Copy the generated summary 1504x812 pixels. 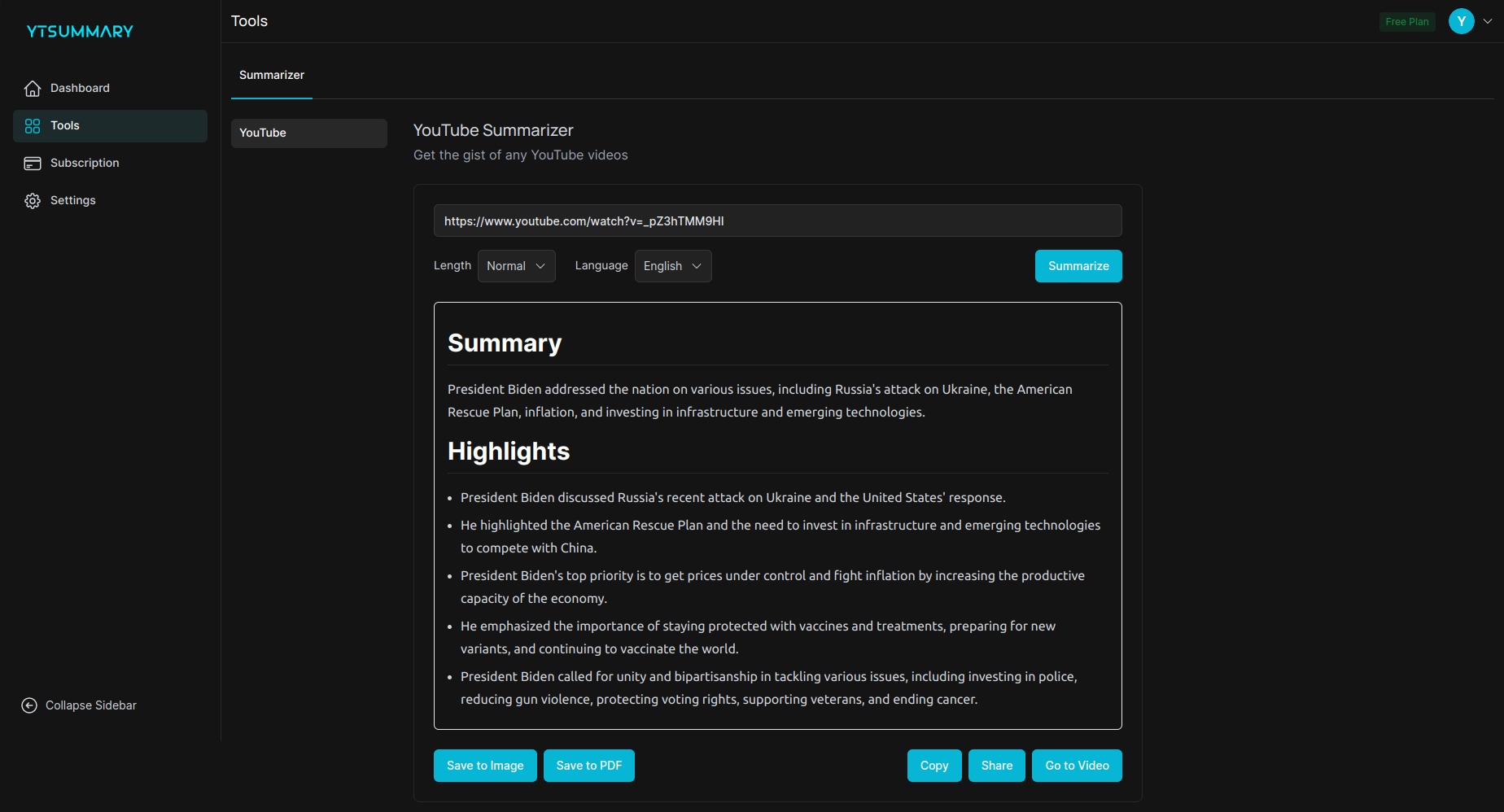pos(933,766)
